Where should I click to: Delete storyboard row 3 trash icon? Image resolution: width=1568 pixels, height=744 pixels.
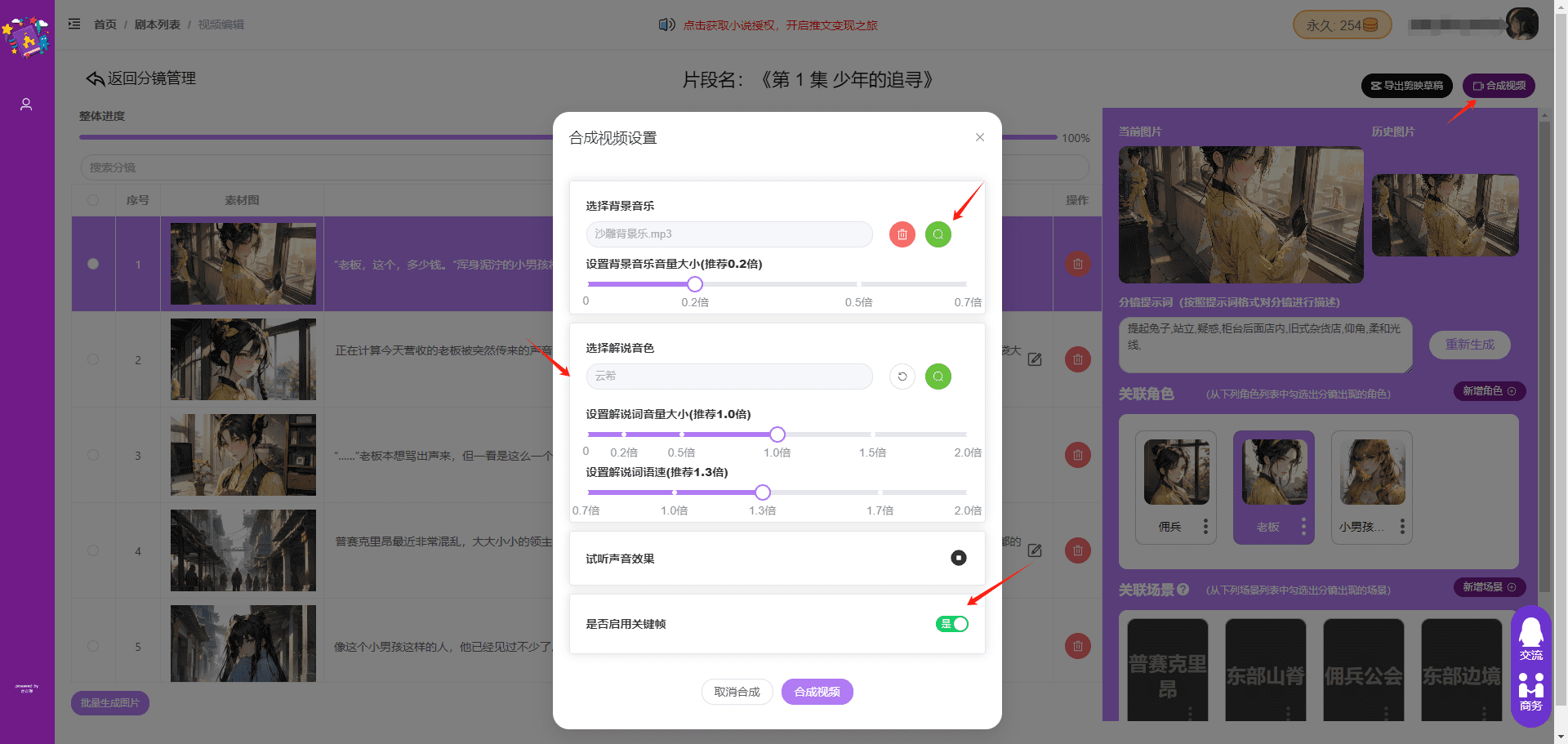coord(1077,455)
